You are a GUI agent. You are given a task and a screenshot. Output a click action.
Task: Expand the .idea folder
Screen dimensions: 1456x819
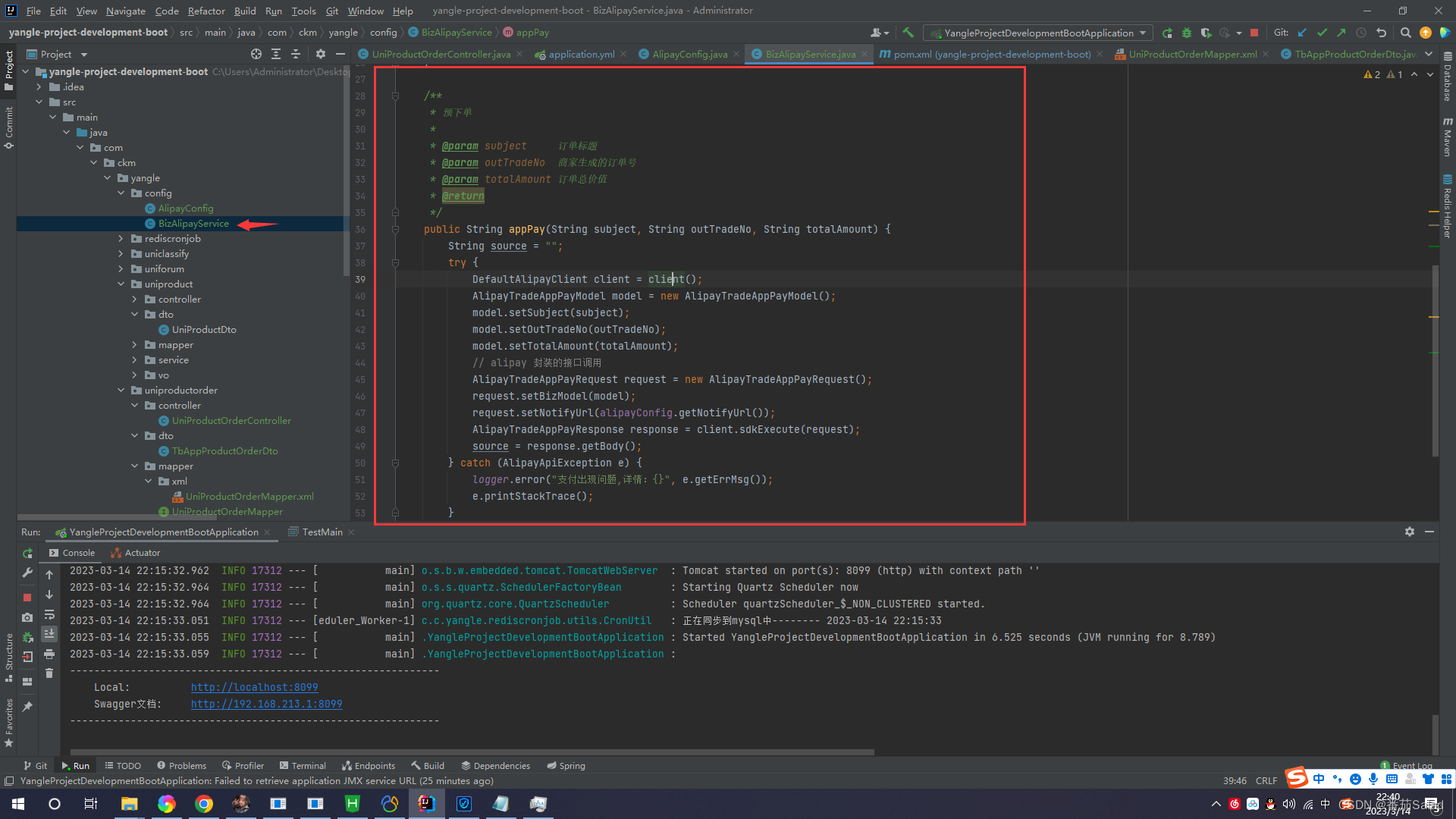[39, 87]
